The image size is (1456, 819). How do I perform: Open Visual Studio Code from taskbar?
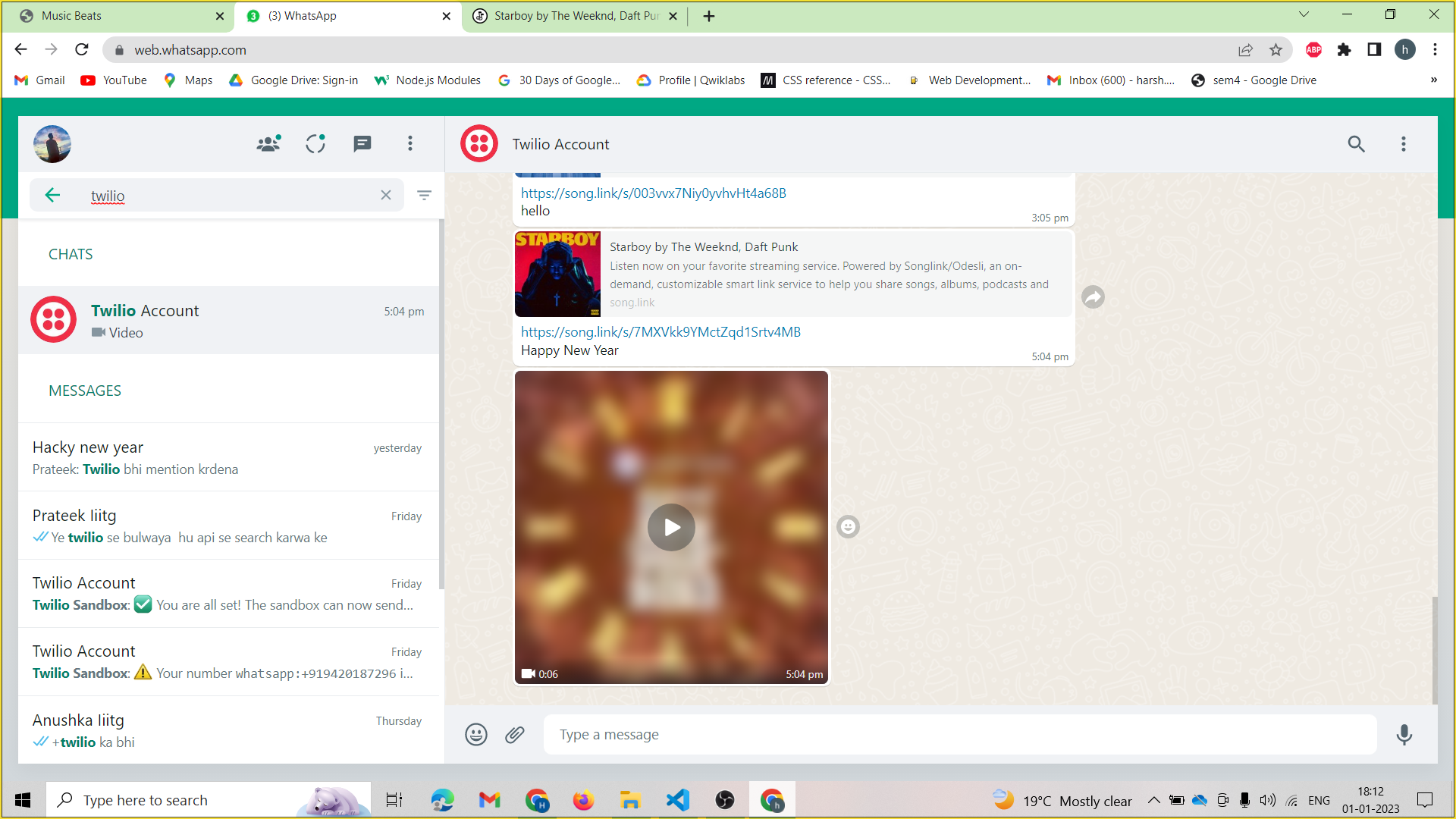[678, 800]
